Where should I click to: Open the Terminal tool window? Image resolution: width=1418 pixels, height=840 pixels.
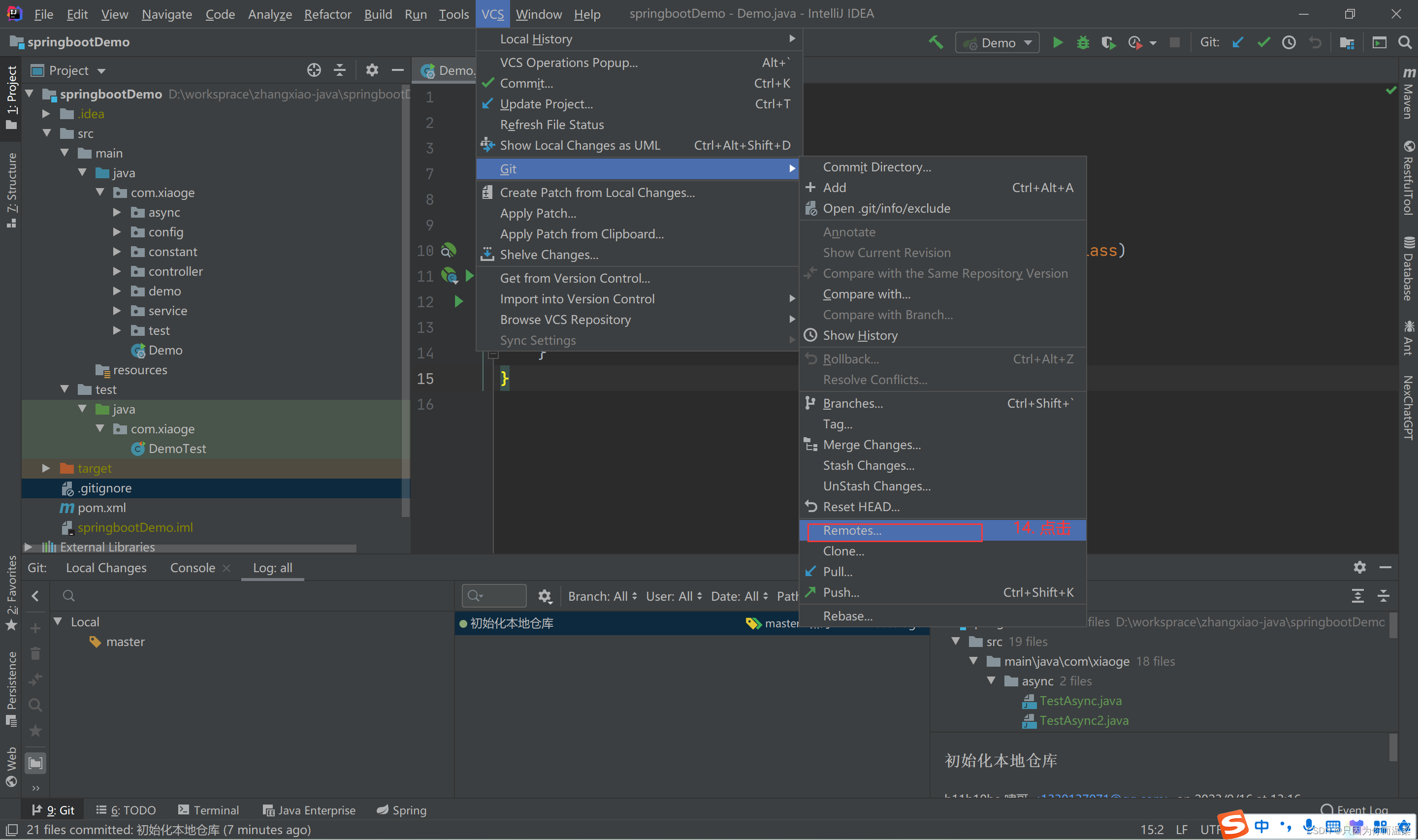(x=208, y=810)
